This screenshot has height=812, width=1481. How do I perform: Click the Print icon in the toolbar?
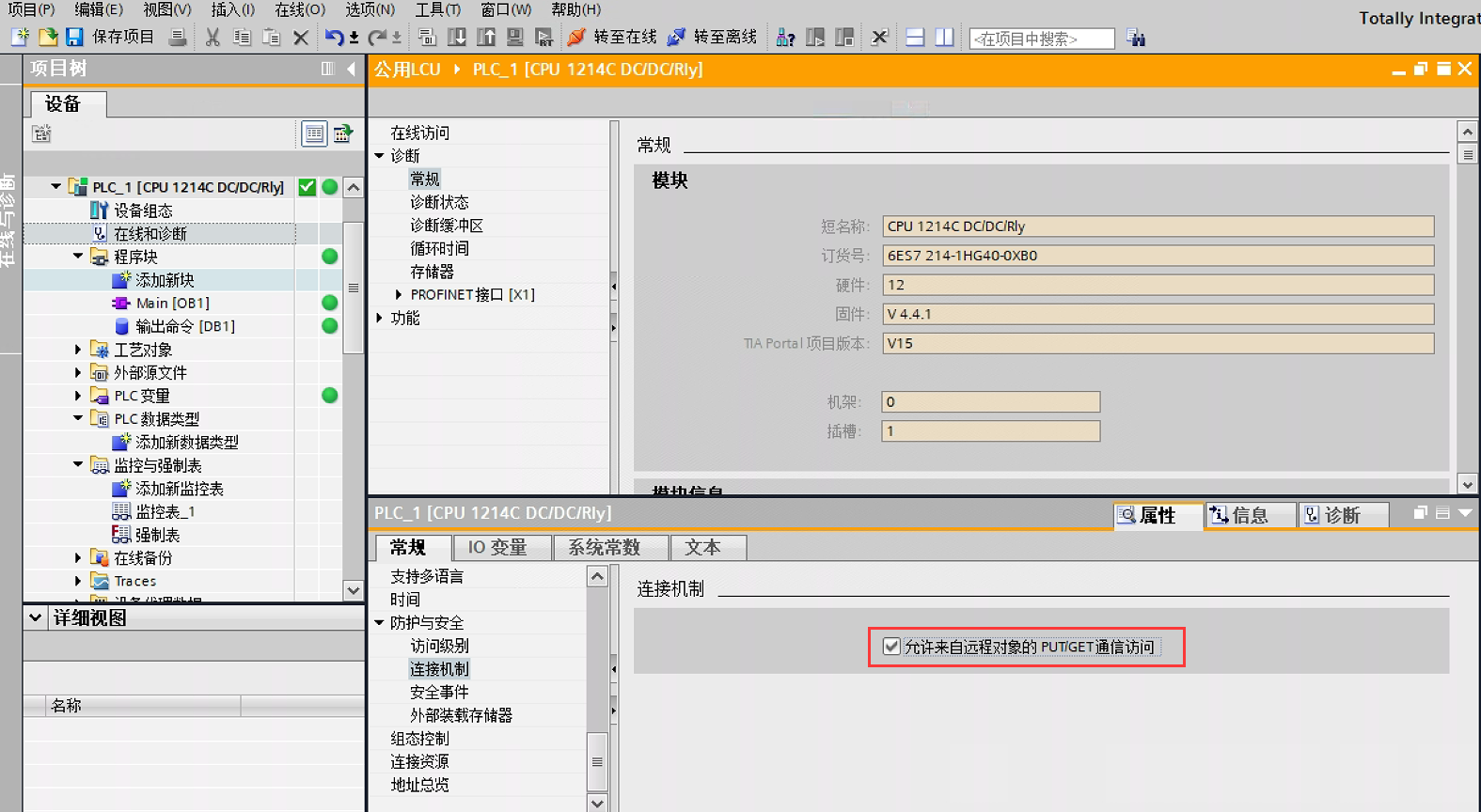tap(178, 38)
